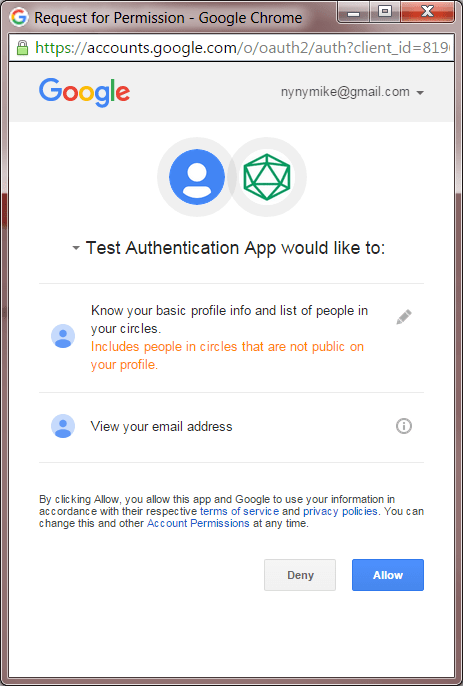The width and height of the screenshot is (463, 686).
Task: Edit circles permission with pencil icon
Action: click(x=403, y=317)
